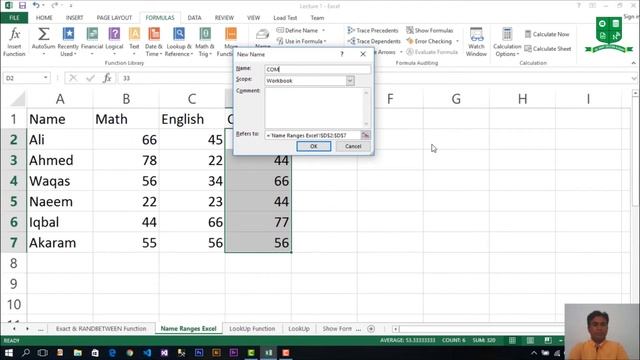640x360 pixels.
Task: Select the Exact & RANDBETWEEN Function sheet tab
Action: [x=101, y=329]
